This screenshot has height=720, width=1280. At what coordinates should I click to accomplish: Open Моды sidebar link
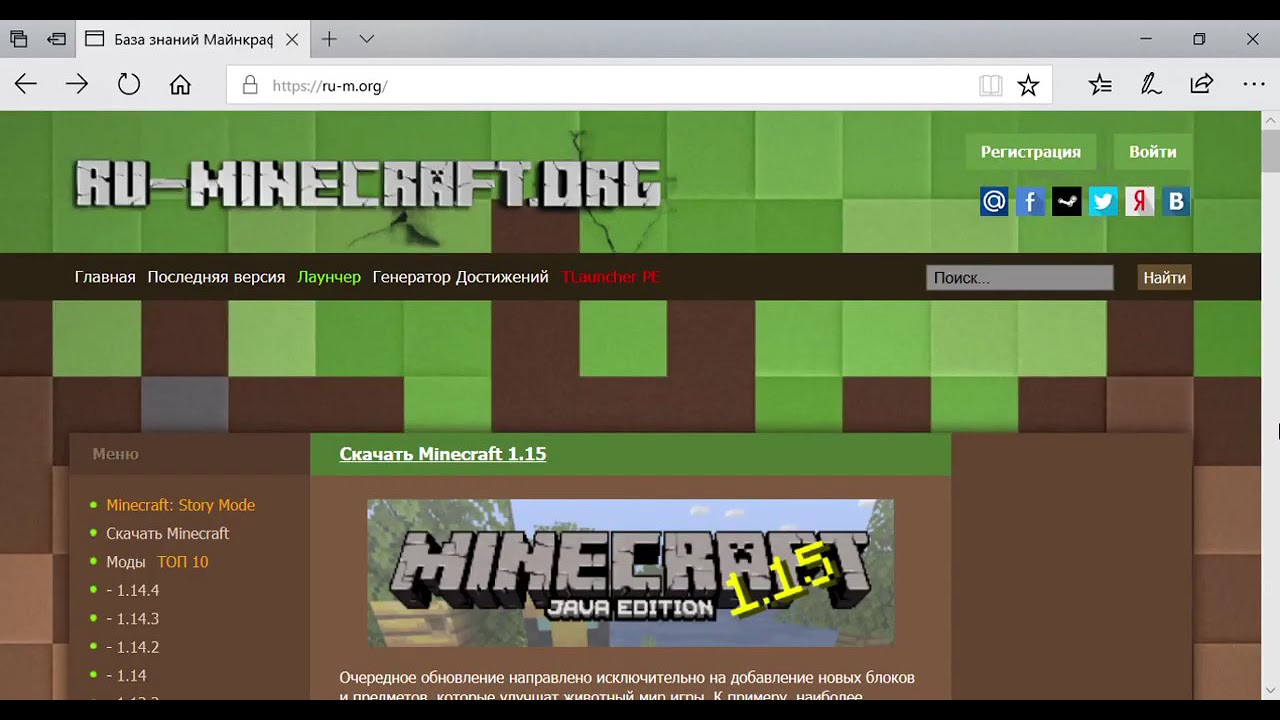click(126, 562)
